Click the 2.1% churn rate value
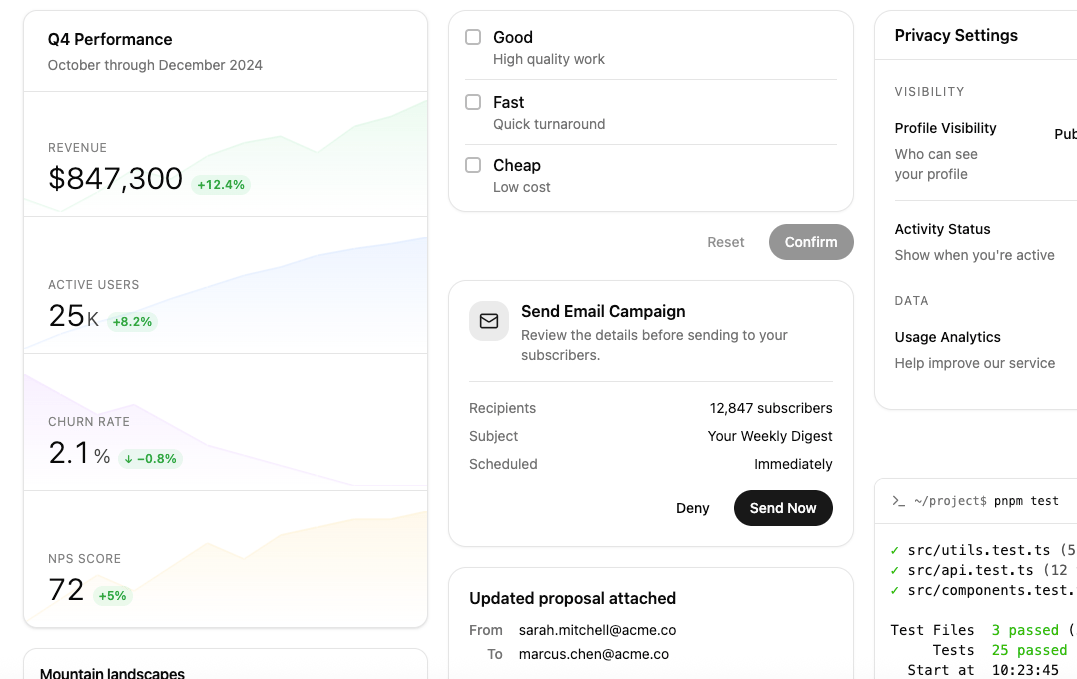Viewport: 1077px width, 679px height. click(79, 453)
